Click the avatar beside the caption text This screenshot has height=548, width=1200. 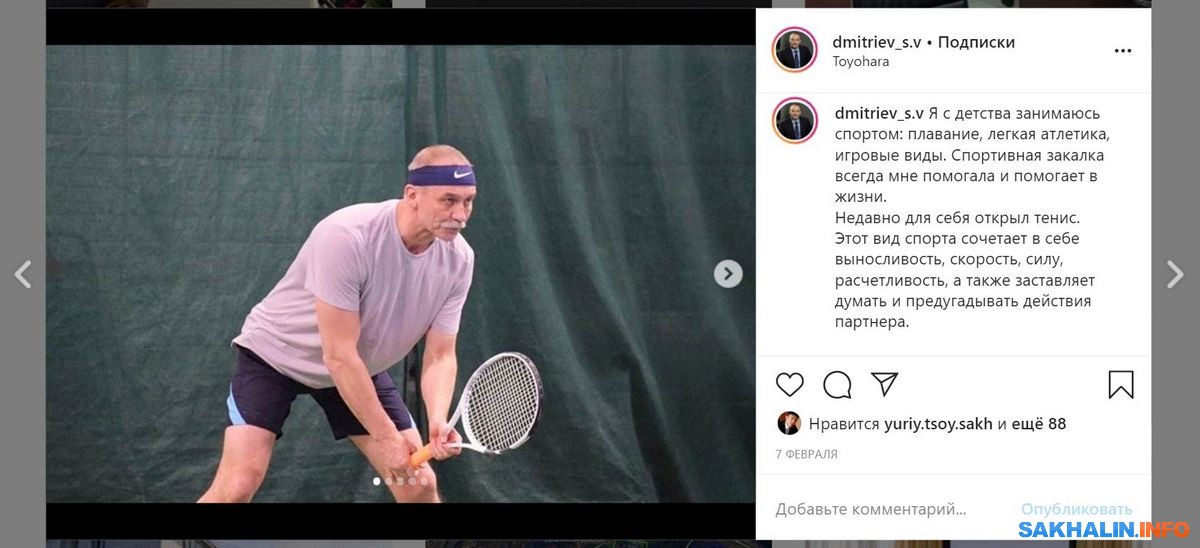(795, 120)
